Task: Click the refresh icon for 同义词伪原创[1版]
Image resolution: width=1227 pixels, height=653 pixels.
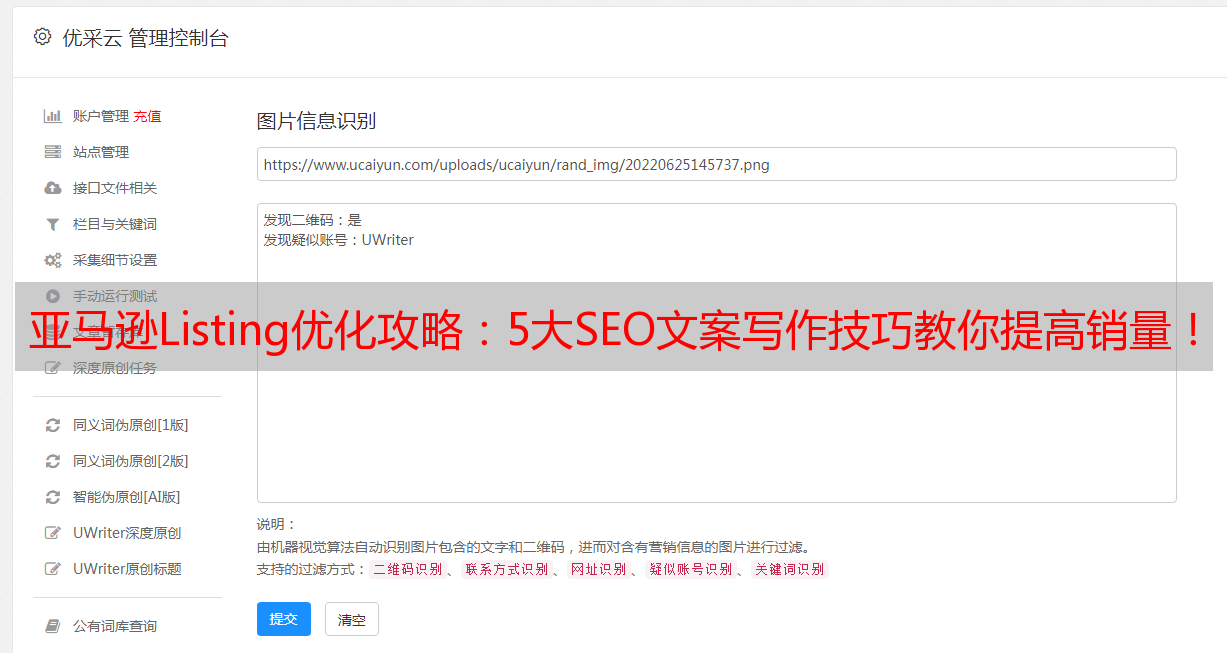Action: pyautogui.click(x=53, y=425)
